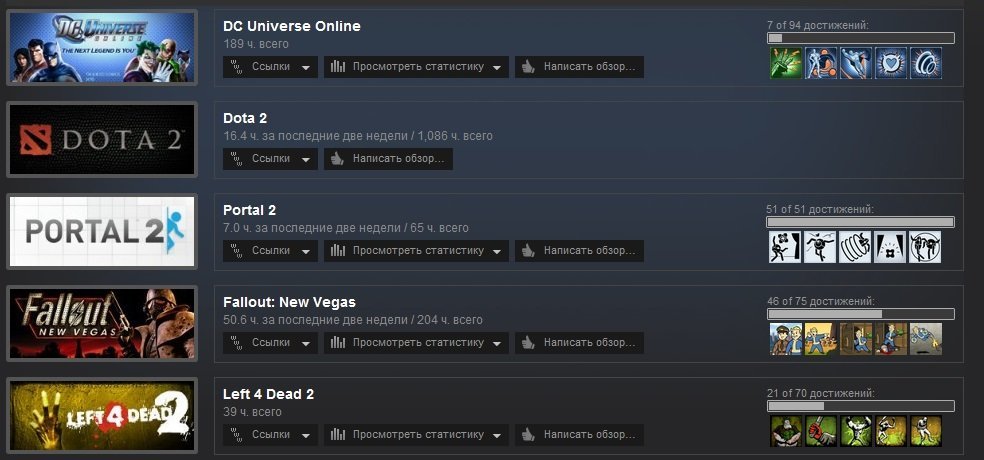Click the last Fallout: New Vegas achievement icon
The height and width of the screenshot is (460, 984).
tap(926, 339)
